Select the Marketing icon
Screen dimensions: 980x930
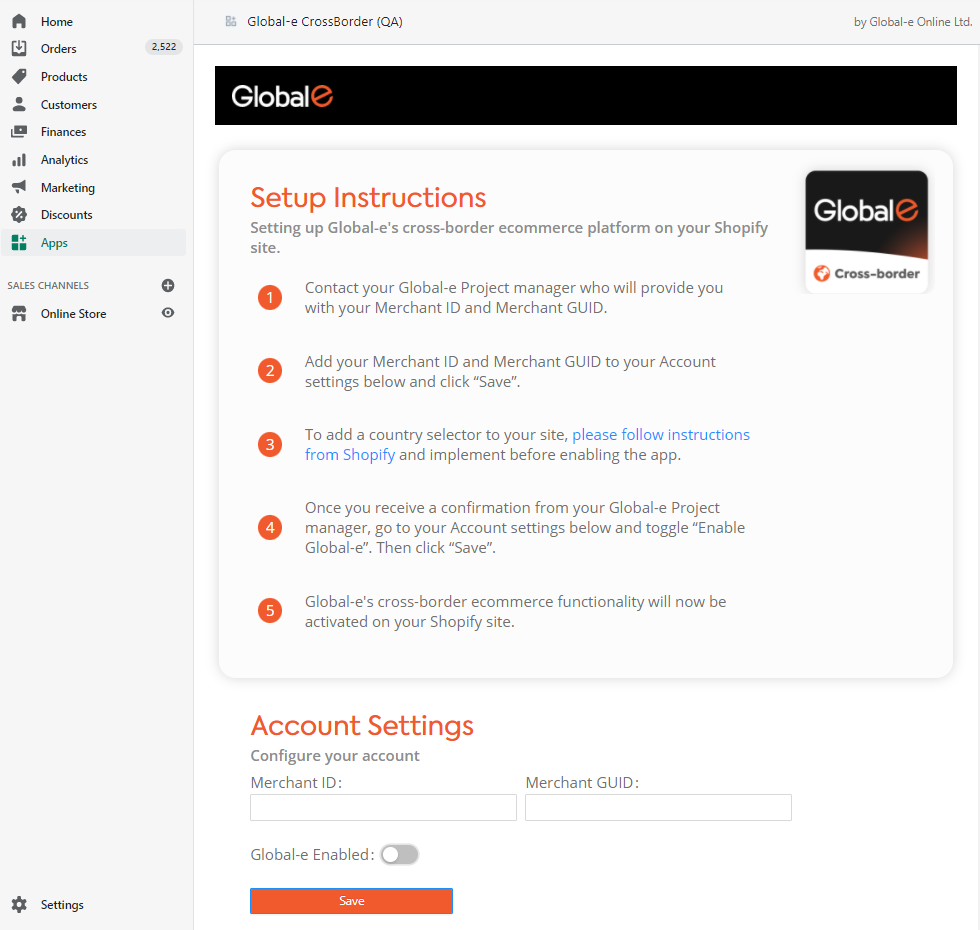click(x=19, y=187)
